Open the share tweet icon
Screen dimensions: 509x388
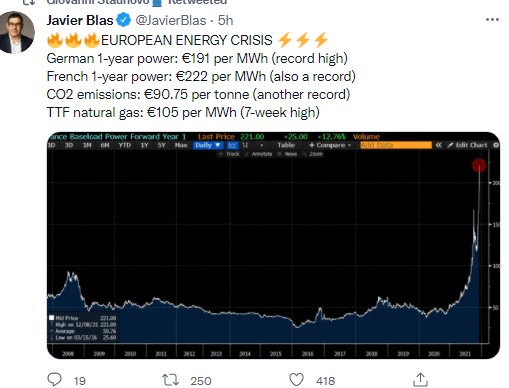420,380
